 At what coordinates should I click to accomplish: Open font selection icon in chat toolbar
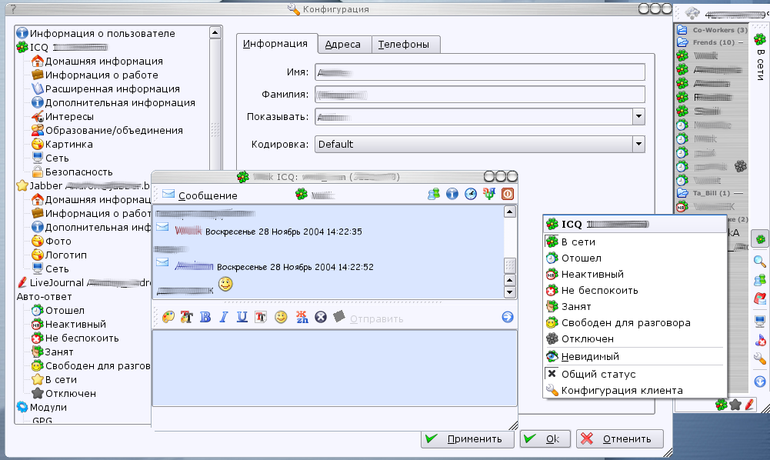click(260, 317)
